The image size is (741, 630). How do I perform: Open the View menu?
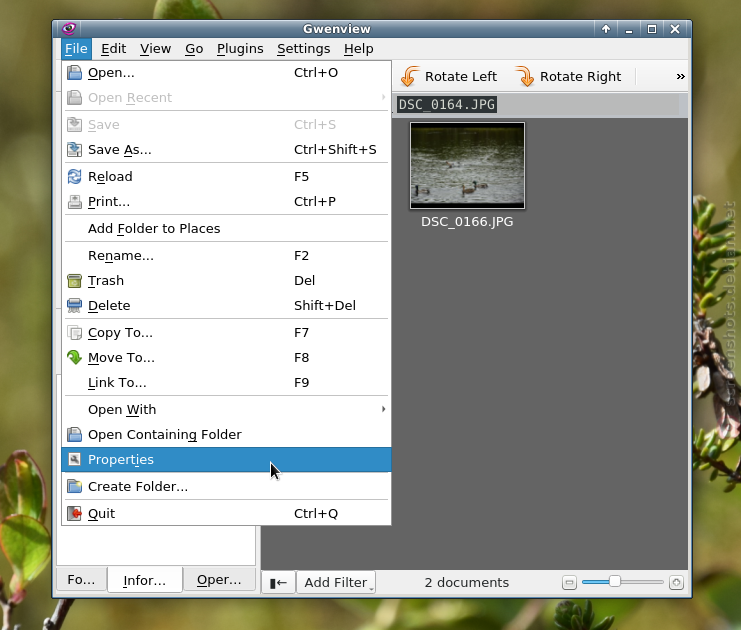pos(155,49)
